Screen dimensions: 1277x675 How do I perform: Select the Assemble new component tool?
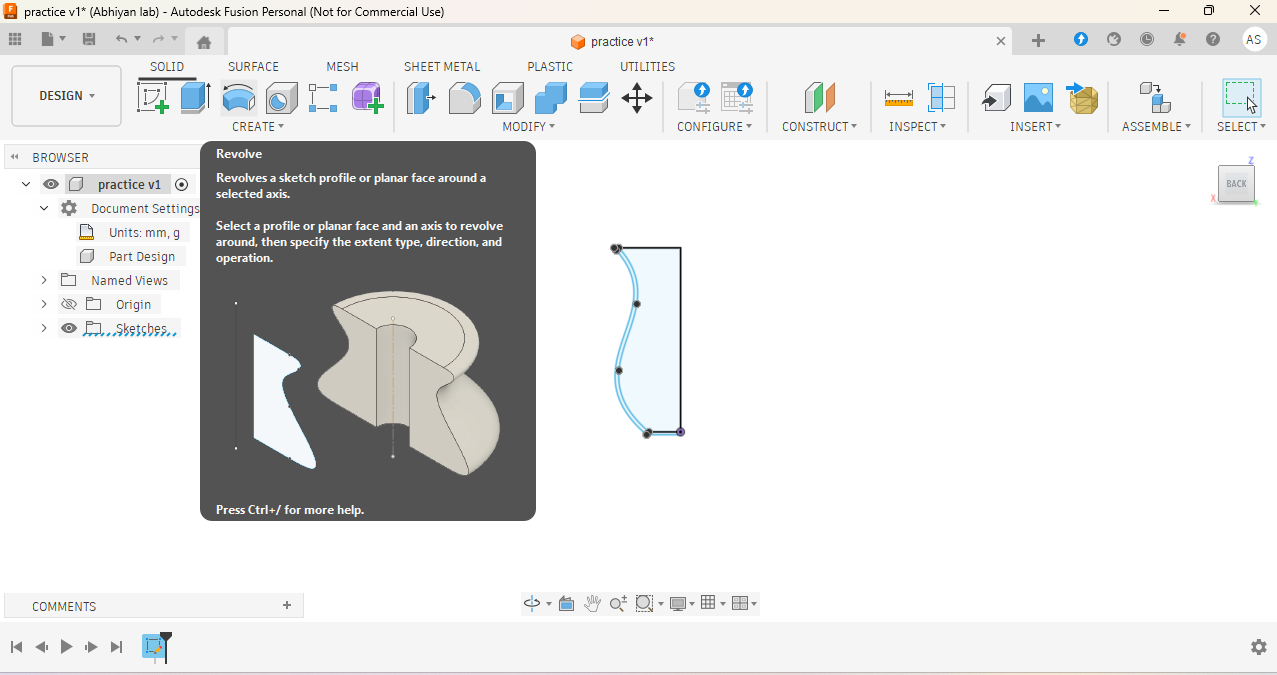(1156, 98)
